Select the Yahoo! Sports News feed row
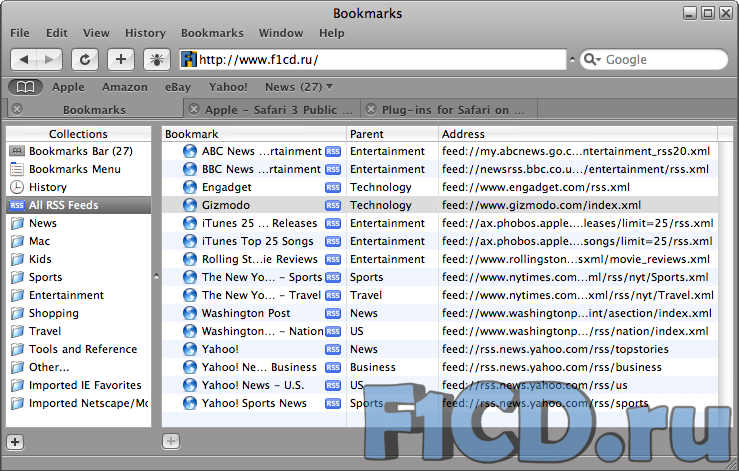 click(x=440, y=403)
